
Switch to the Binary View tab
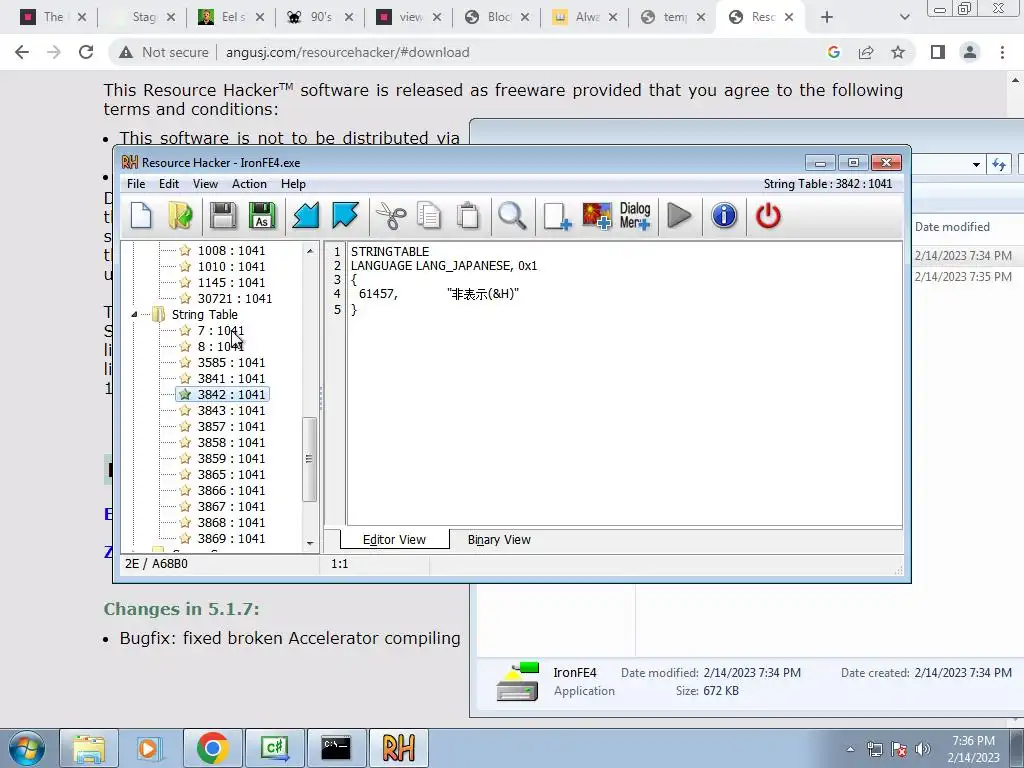point(499,539)
